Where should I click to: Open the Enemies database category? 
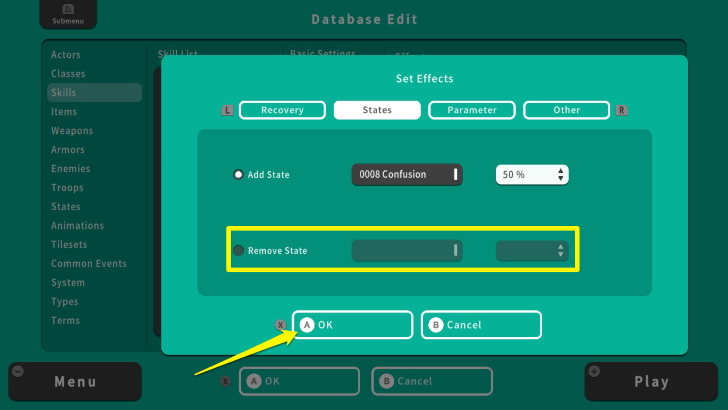[71, 169]
